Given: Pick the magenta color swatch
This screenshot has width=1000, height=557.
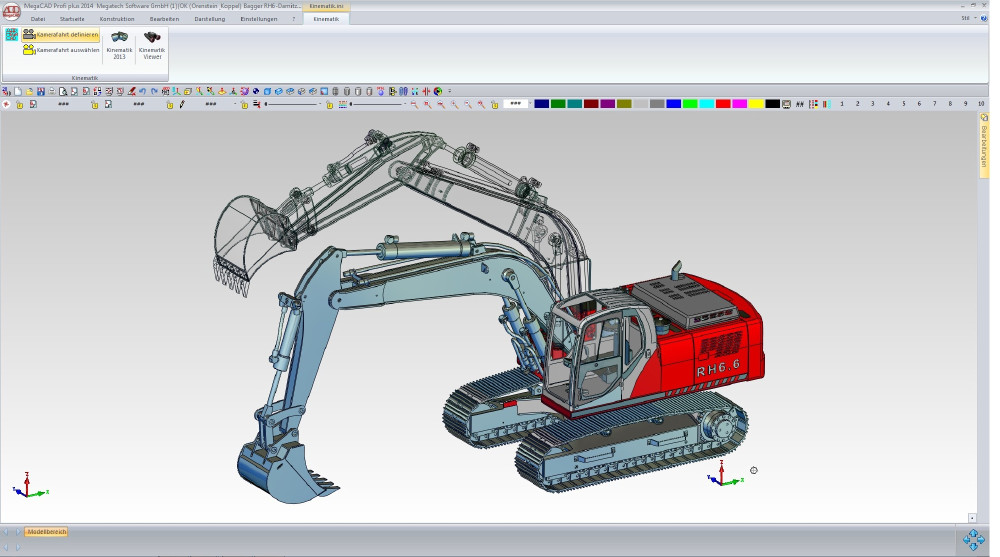Looking at the screenshot, I should (x=740, y=103).
